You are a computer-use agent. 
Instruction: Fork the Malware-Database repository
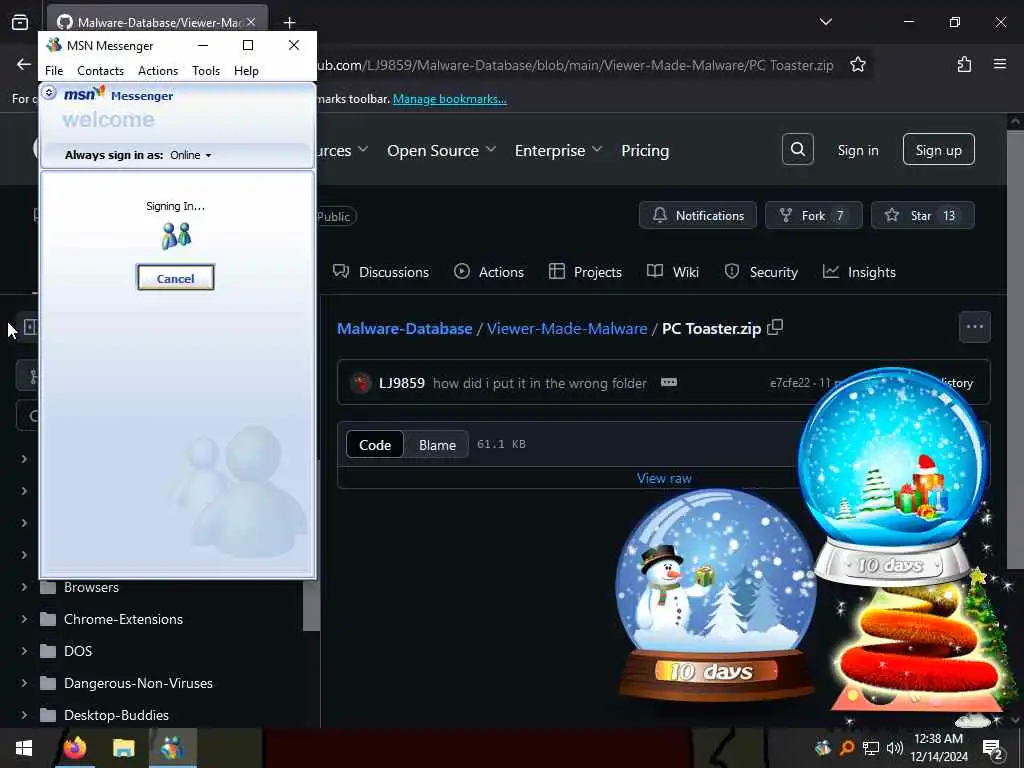(x=814, y=216)
